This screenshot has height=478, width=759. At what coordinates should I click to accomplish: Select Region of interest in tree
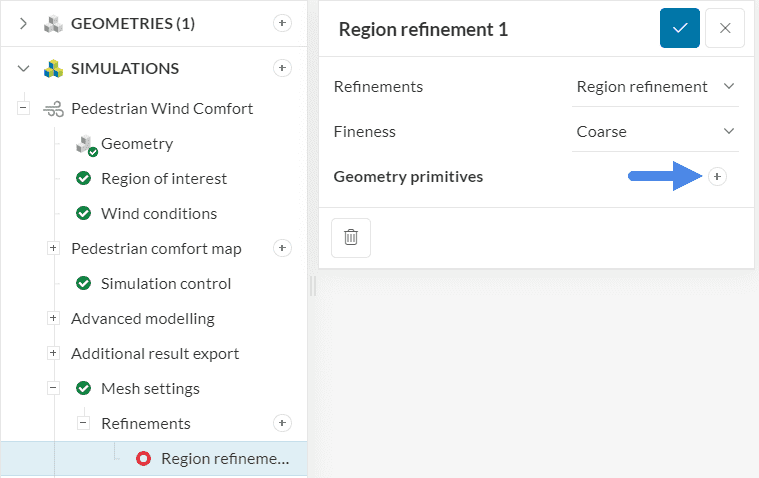click(163, 179)
